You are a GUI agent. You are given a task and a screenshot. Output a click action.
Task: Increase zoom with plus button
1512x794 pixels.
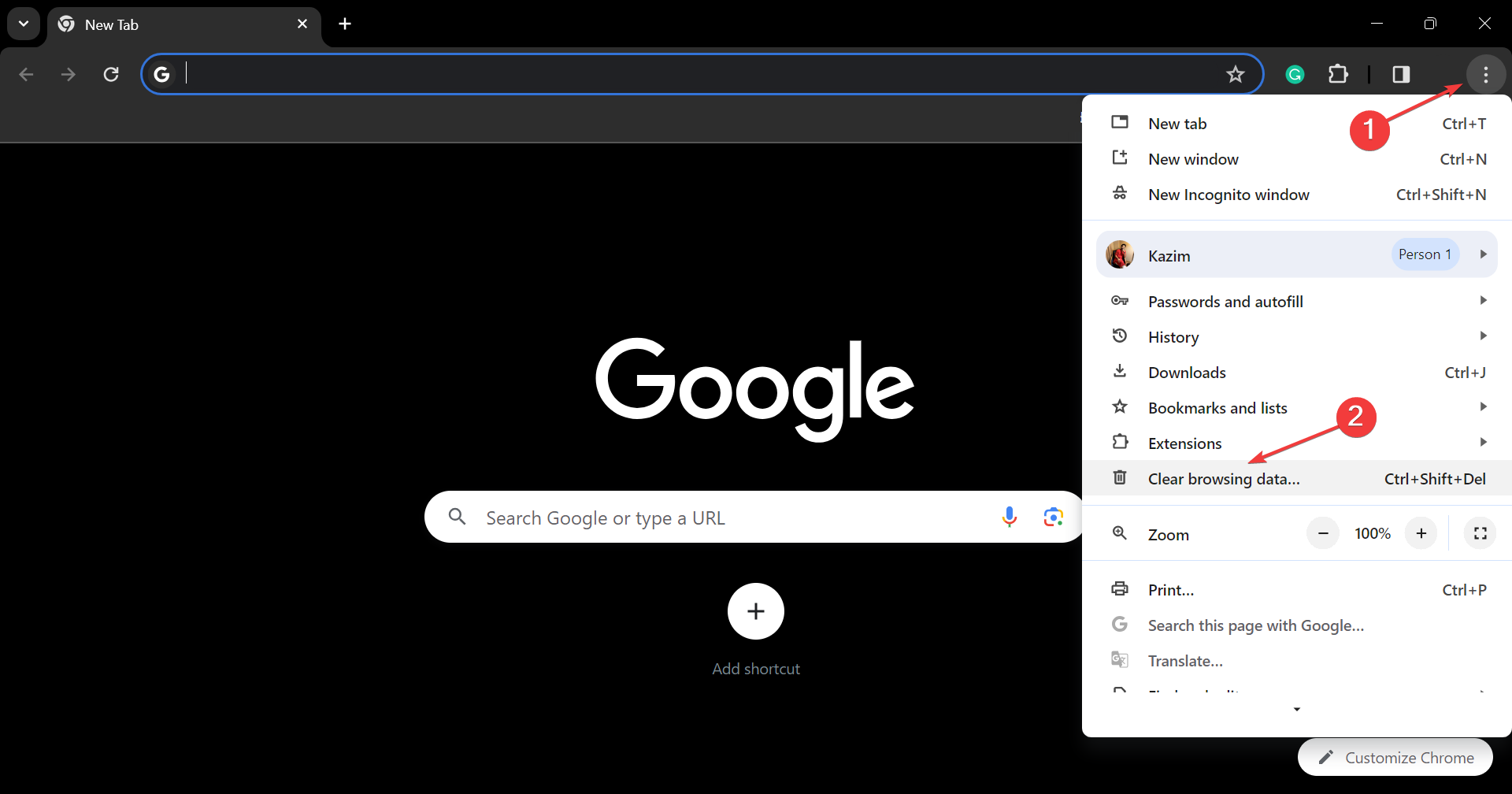coord(1421,533)
